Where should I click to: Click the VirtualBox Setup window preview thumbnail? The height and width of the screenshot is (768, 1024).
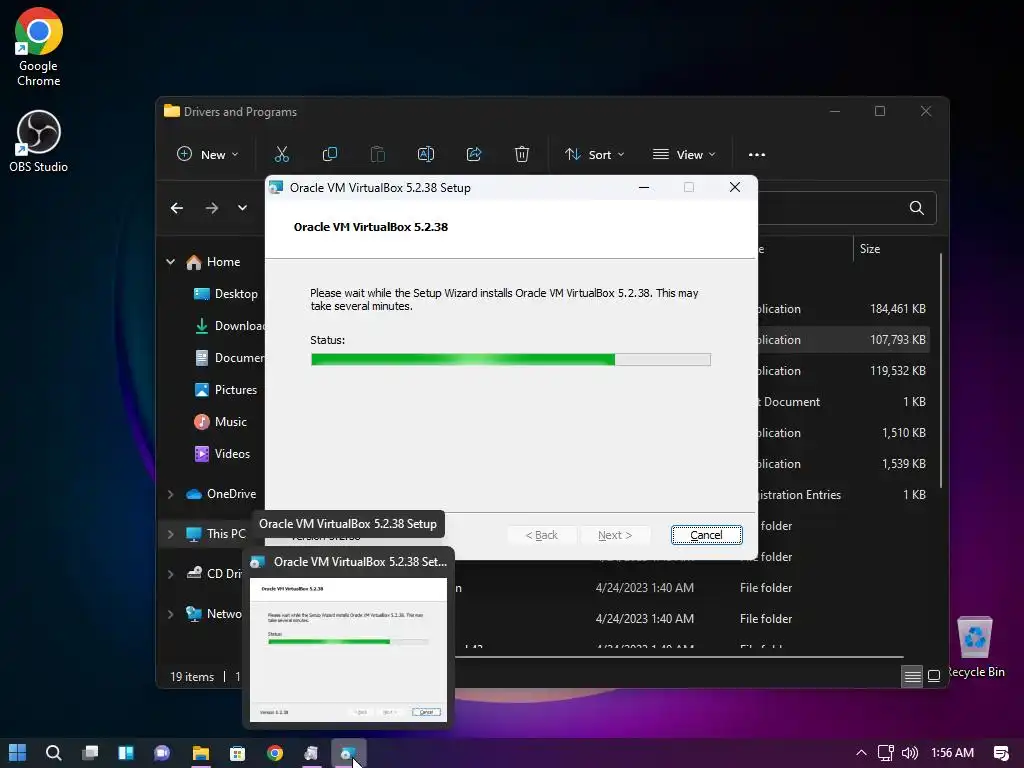[348, 650]
